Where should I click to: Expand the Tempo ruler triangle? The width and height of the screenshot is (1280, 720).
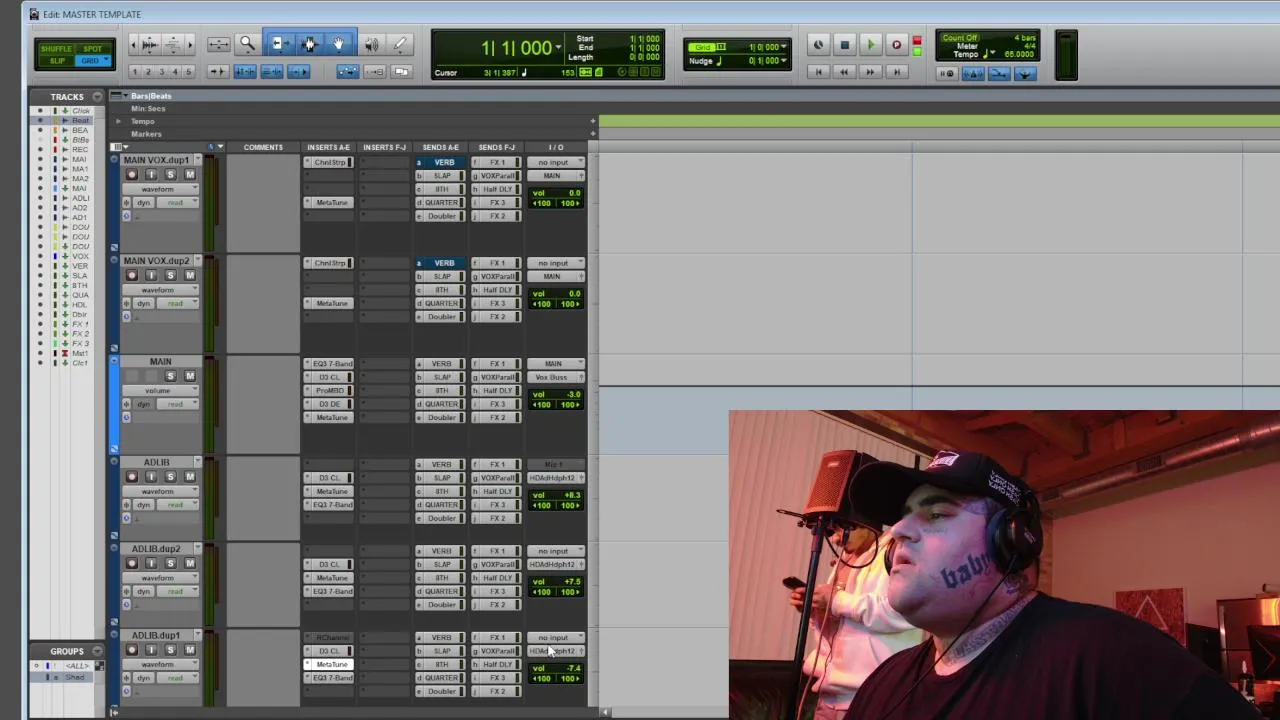(118, 121)
